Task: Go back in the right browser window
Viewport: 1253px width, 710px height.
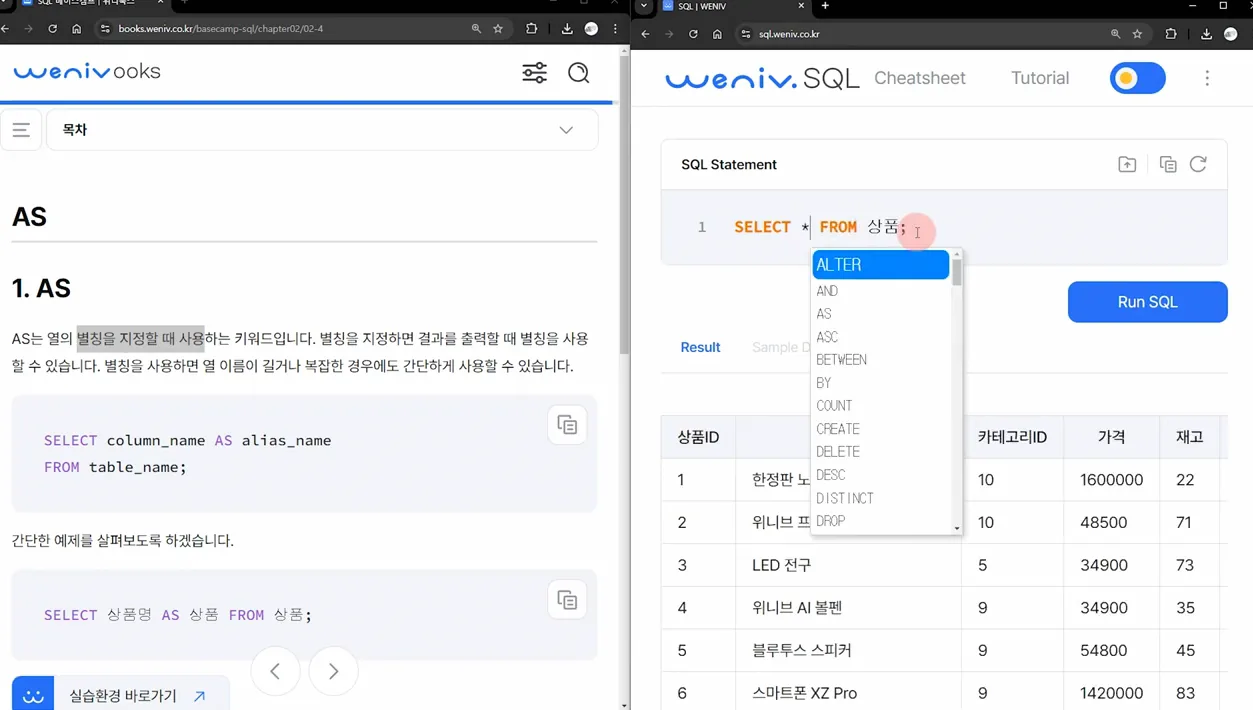Action: click(x=645, y=34)
